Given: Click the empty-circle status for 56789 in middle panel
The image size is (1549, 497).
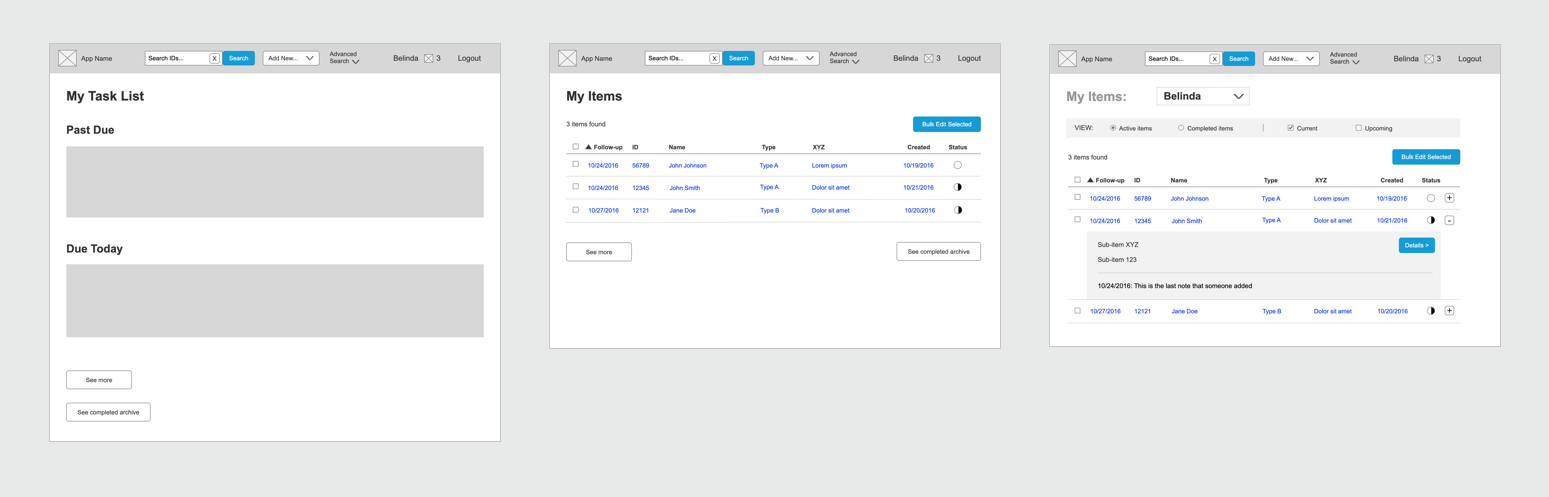Looking at the screenshot, I should [957, 165].
